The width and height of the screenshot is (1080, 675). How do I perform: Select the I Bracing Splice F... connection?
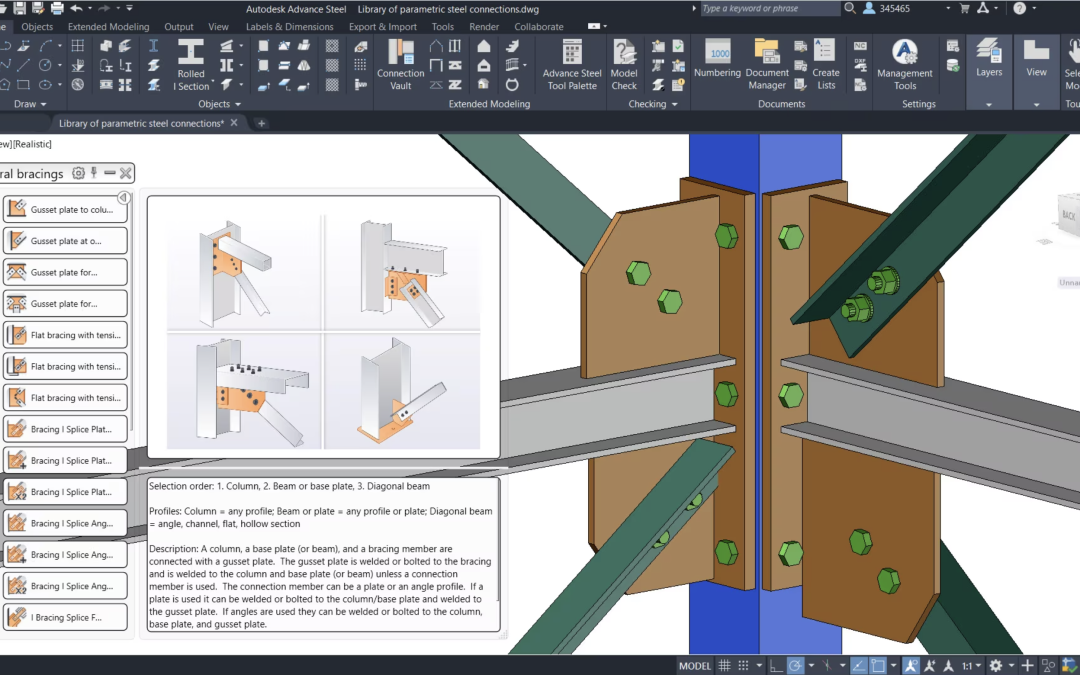(x=65, y=617)
